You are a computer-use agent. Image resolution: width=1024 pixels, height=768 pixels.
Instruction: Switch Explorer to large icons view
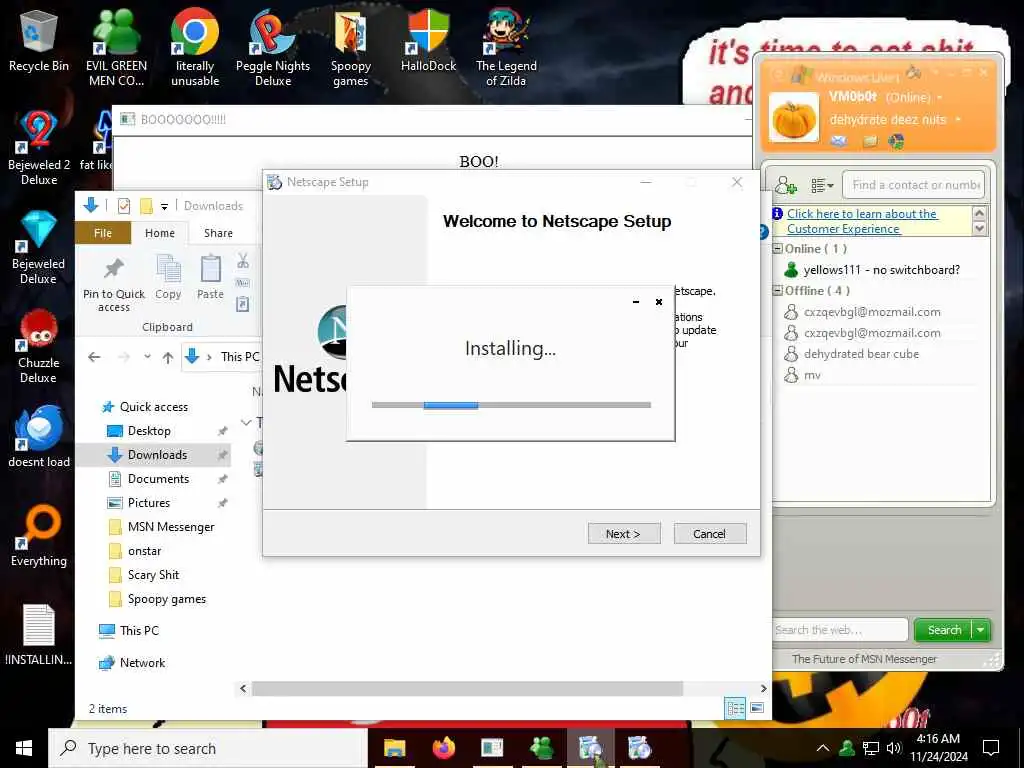[x=757, y=708]
